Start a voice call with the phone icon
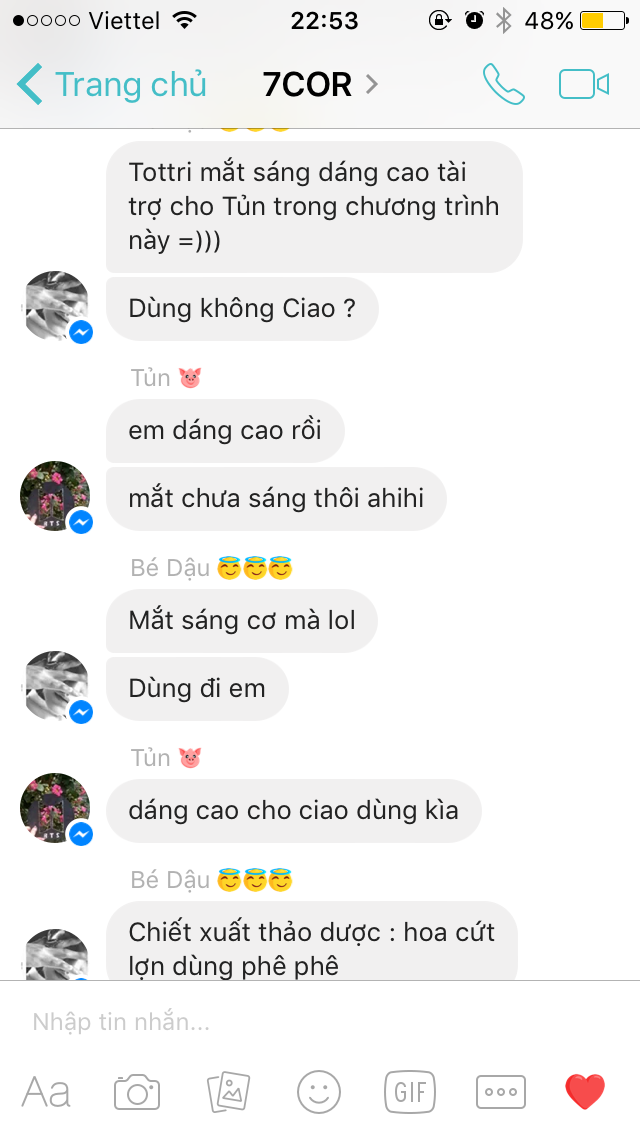This screenshot has height=1136, width=640. (504, 84)
